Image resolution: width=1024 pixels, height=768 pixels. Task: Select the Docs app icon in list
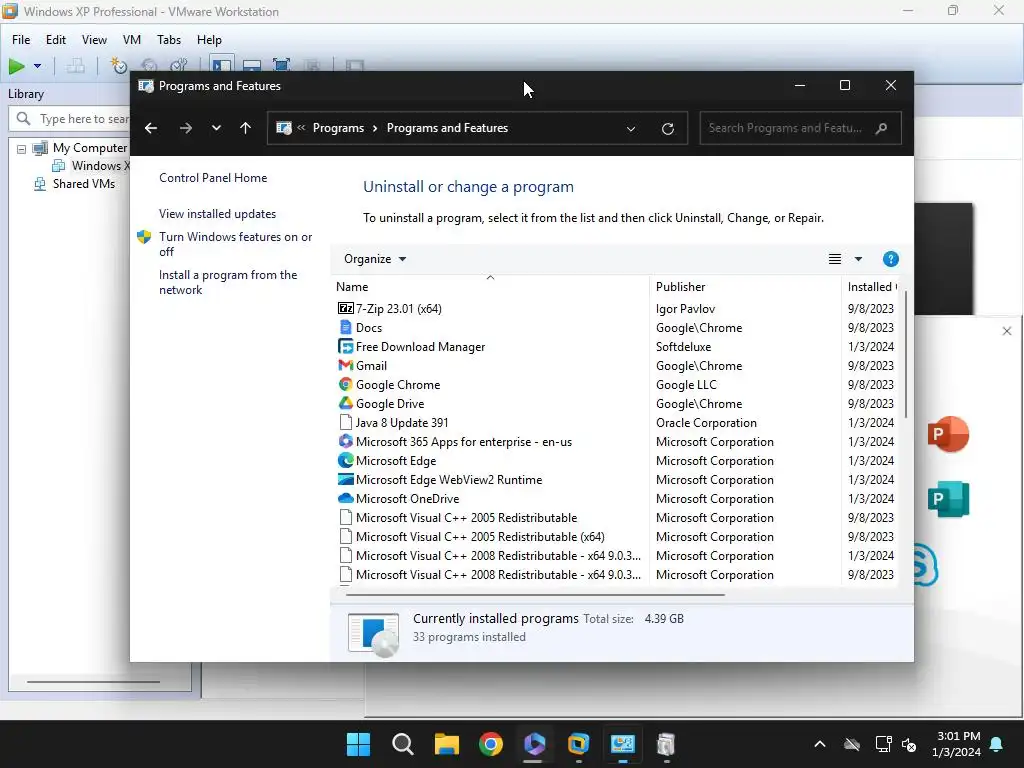pos(345,327)
